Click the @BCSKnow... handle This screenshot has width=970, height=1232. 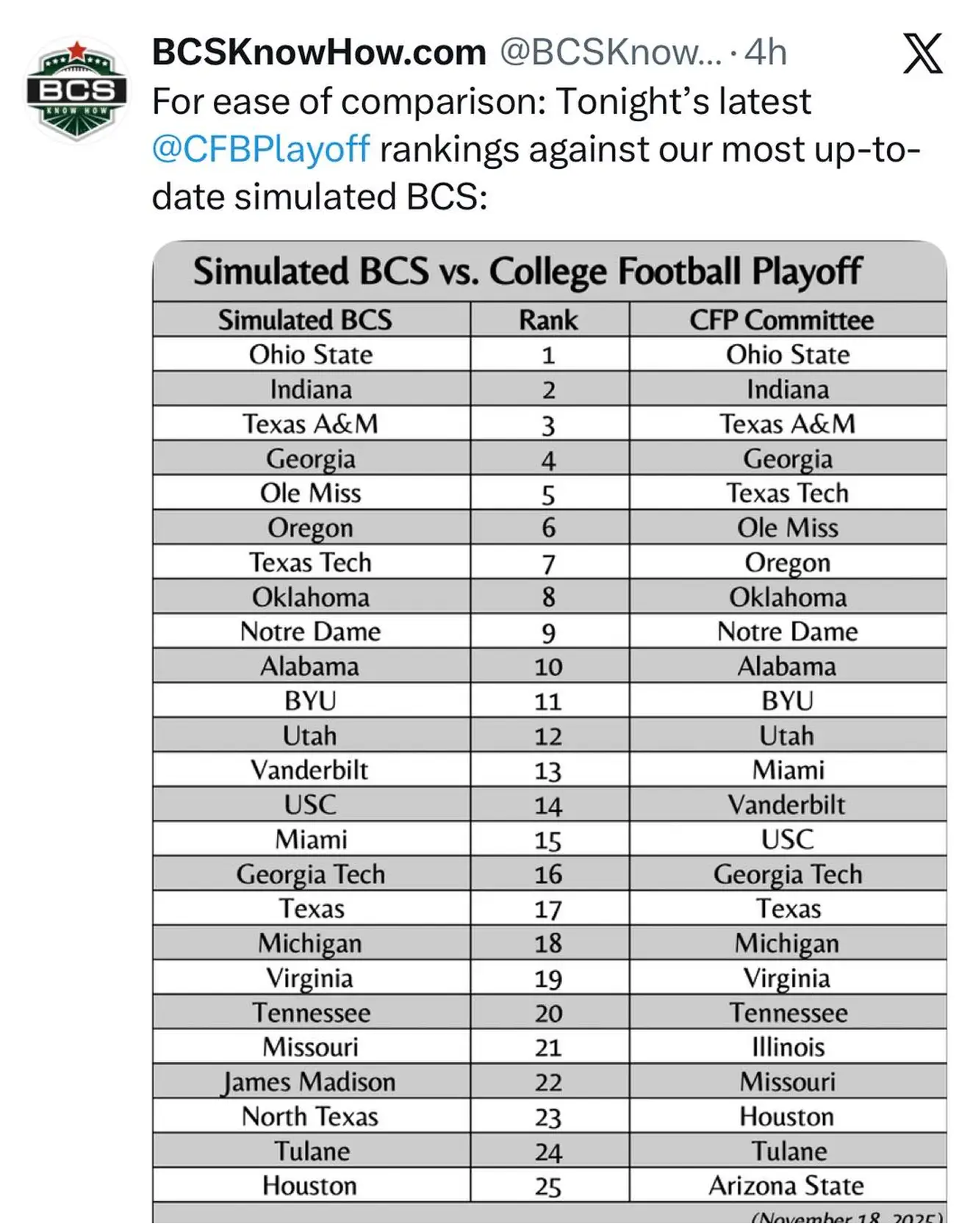(x=610, y=52)
